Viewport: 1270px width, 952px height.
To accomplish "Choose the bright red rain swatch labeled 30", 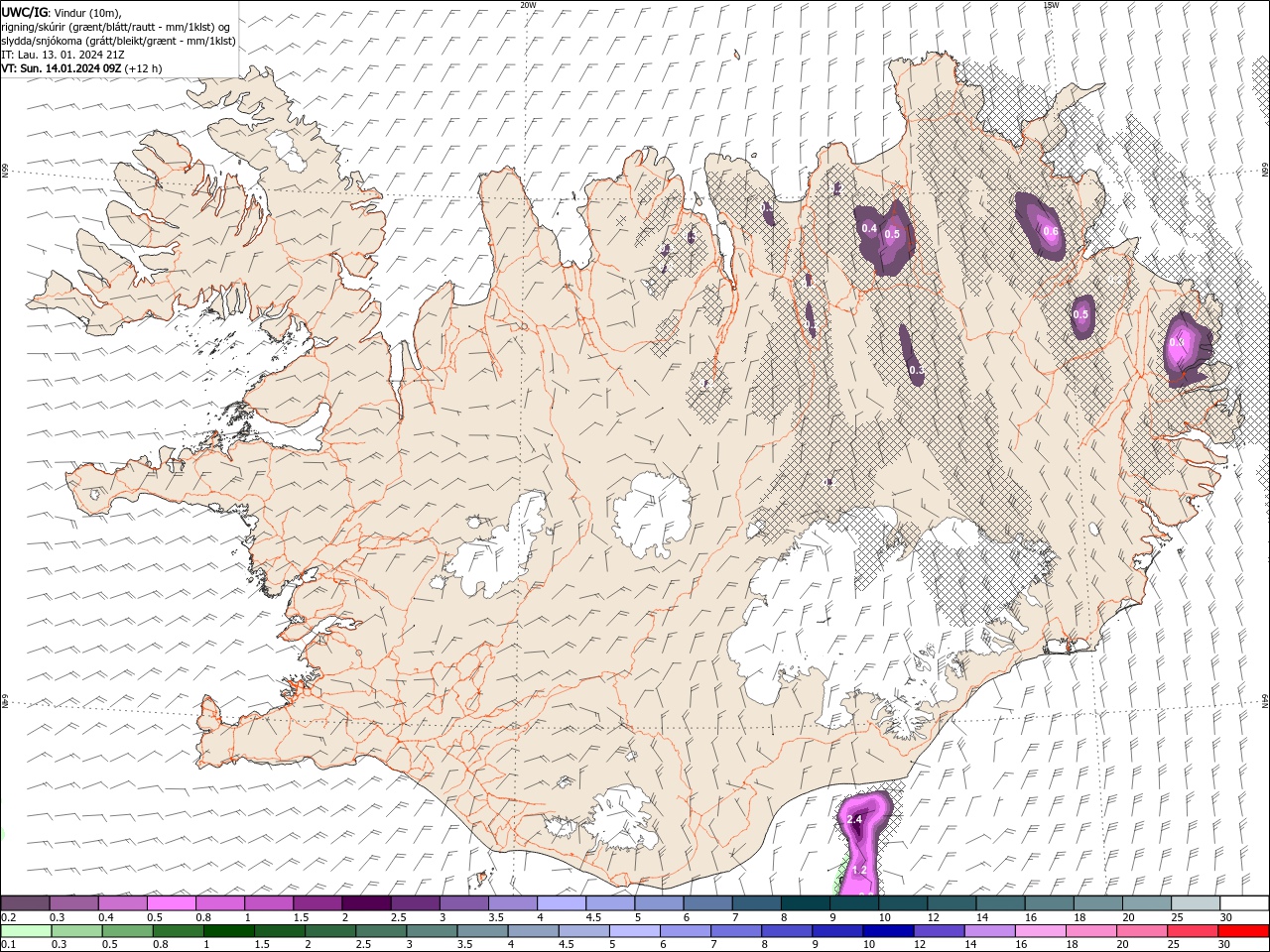I will tap(1242, 931).
